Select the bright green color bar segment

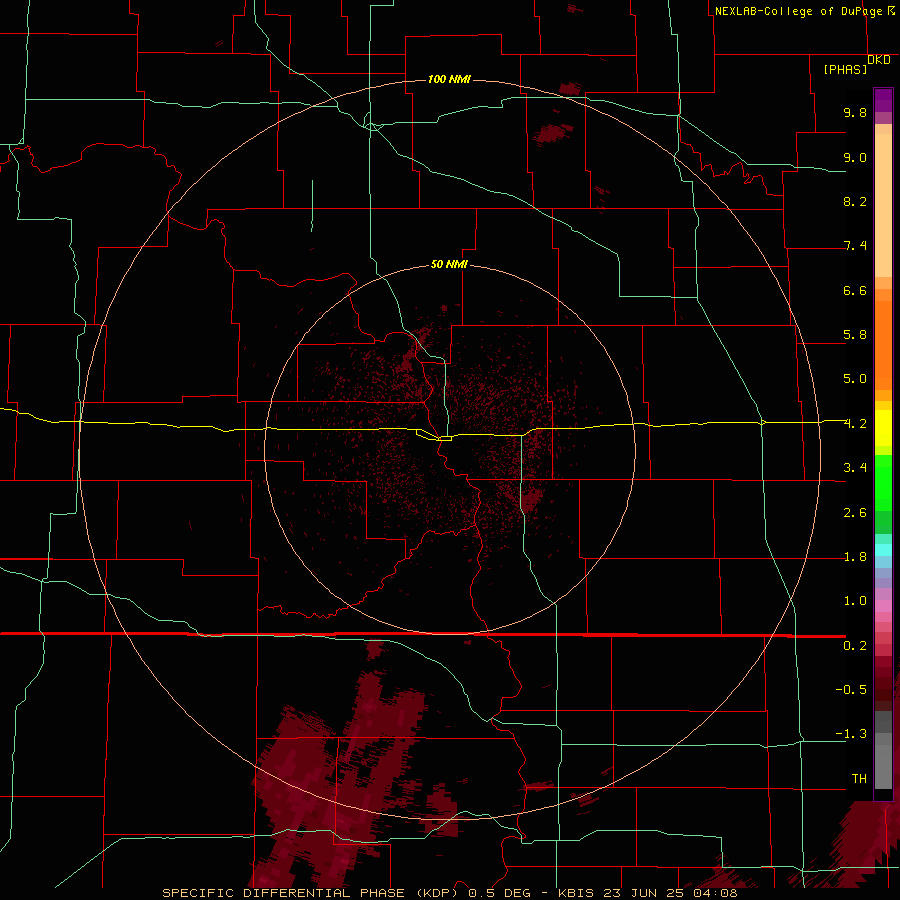[x=883, y=482]
